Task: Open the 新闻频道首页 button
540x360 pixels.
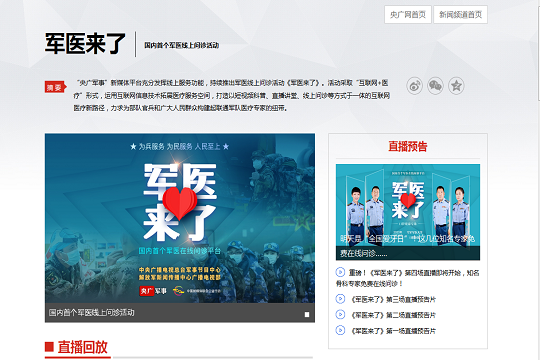Action: [x=460, y=14]
